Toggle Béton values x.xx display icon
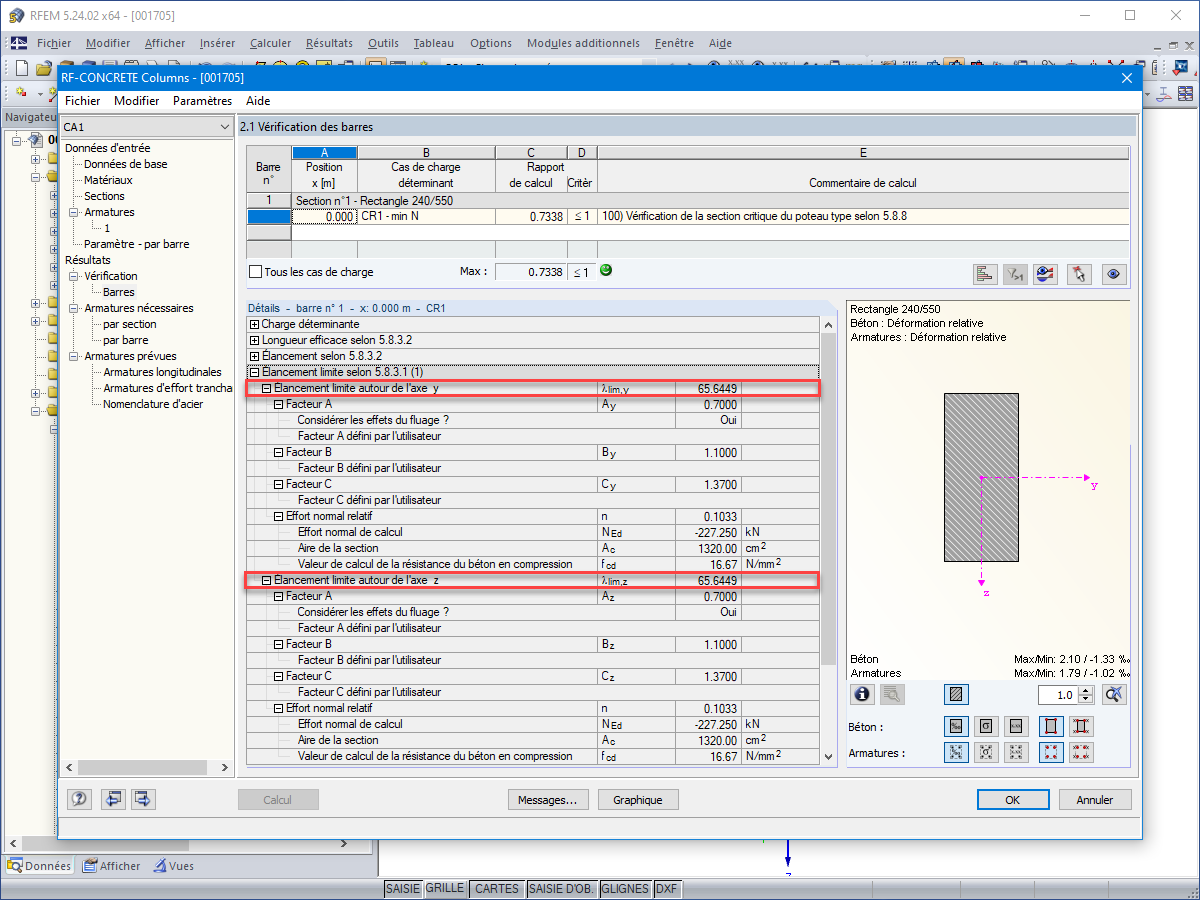This screenshot has width=1200, height=900. pos(1017,727)
